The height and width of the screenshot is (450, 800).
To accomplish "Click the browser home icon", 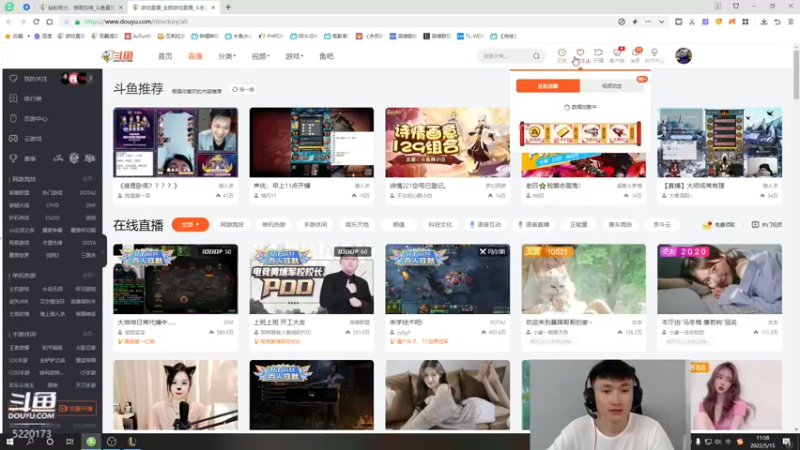I will [49, 21].
